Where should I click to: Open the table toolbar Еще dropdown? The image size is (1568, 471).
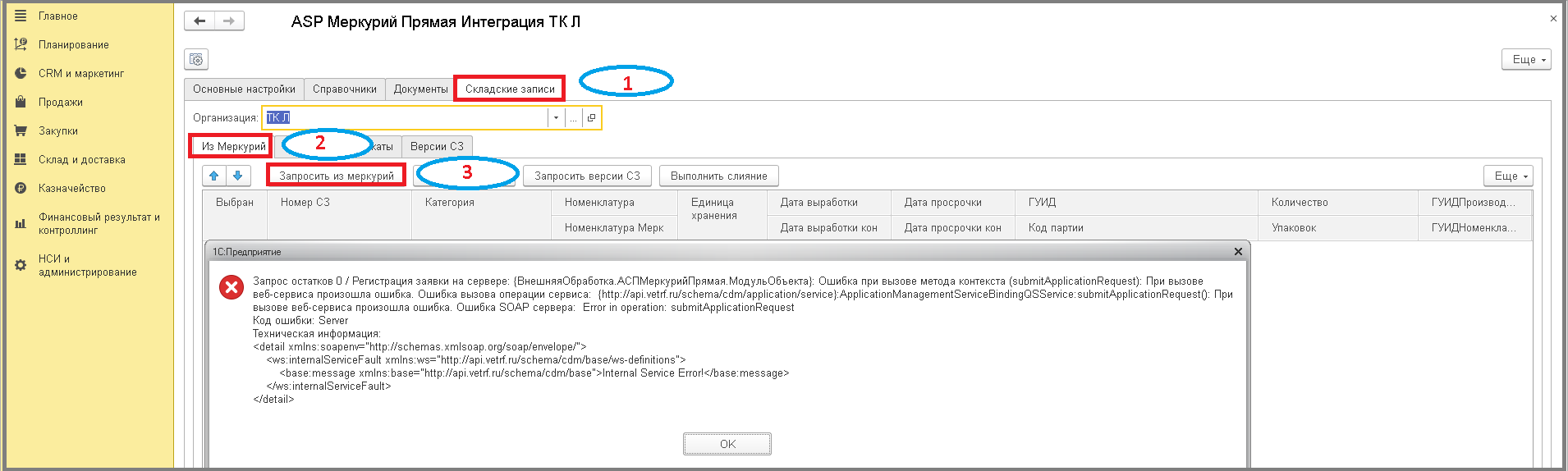pyautogui.click(x=1508, y=176)
